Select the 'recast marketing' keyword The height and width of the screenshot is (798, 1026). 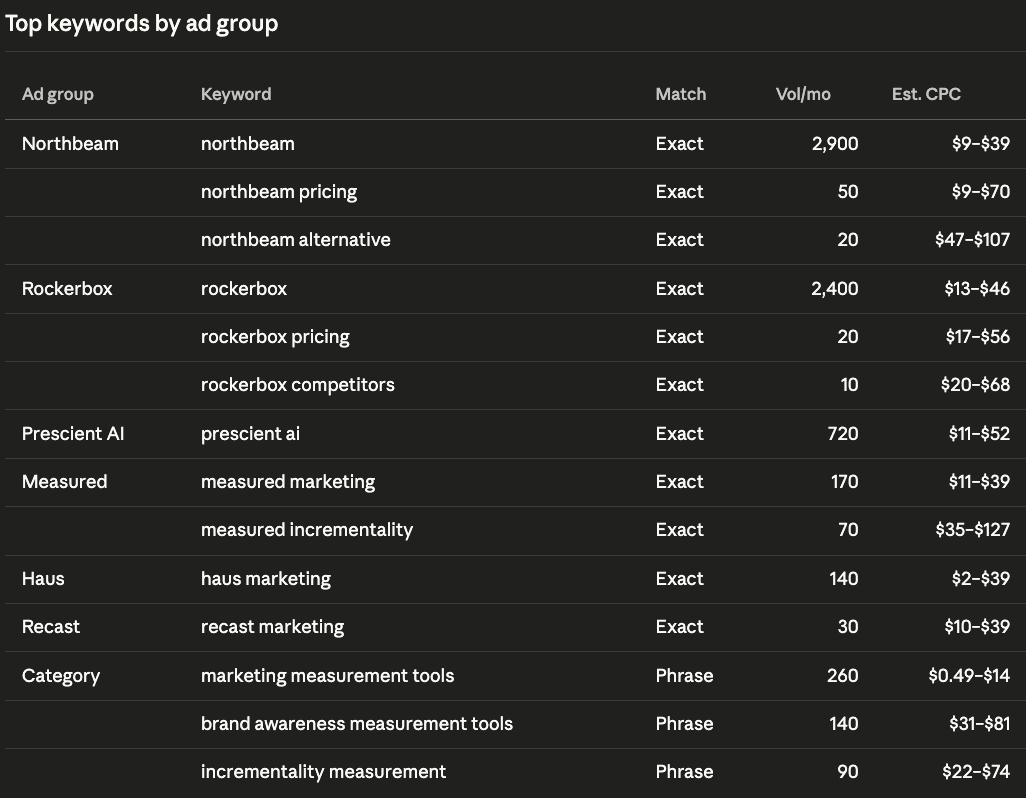(272, 627)
